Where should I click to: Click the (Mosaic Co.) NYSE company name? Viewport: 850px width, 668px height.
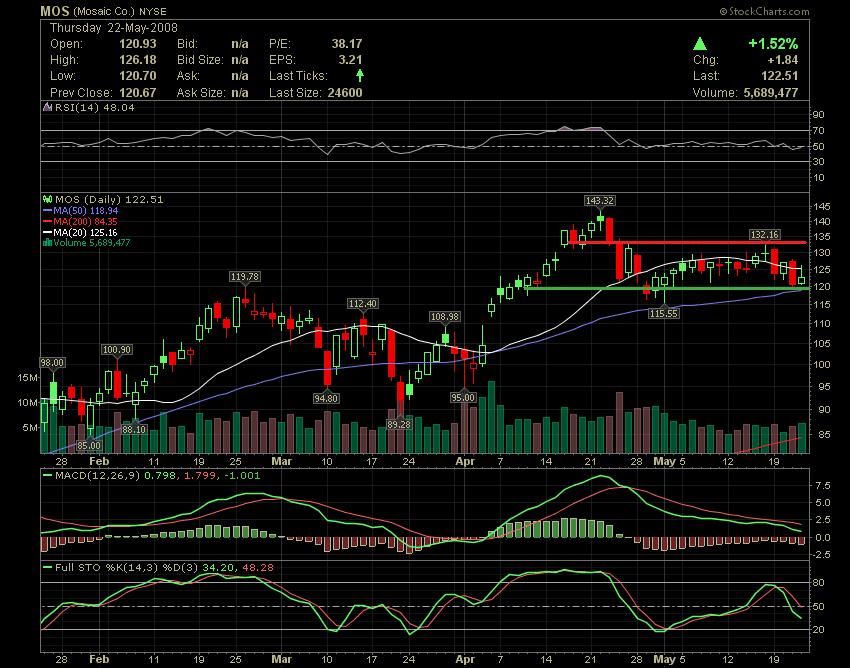coord(119,11)
